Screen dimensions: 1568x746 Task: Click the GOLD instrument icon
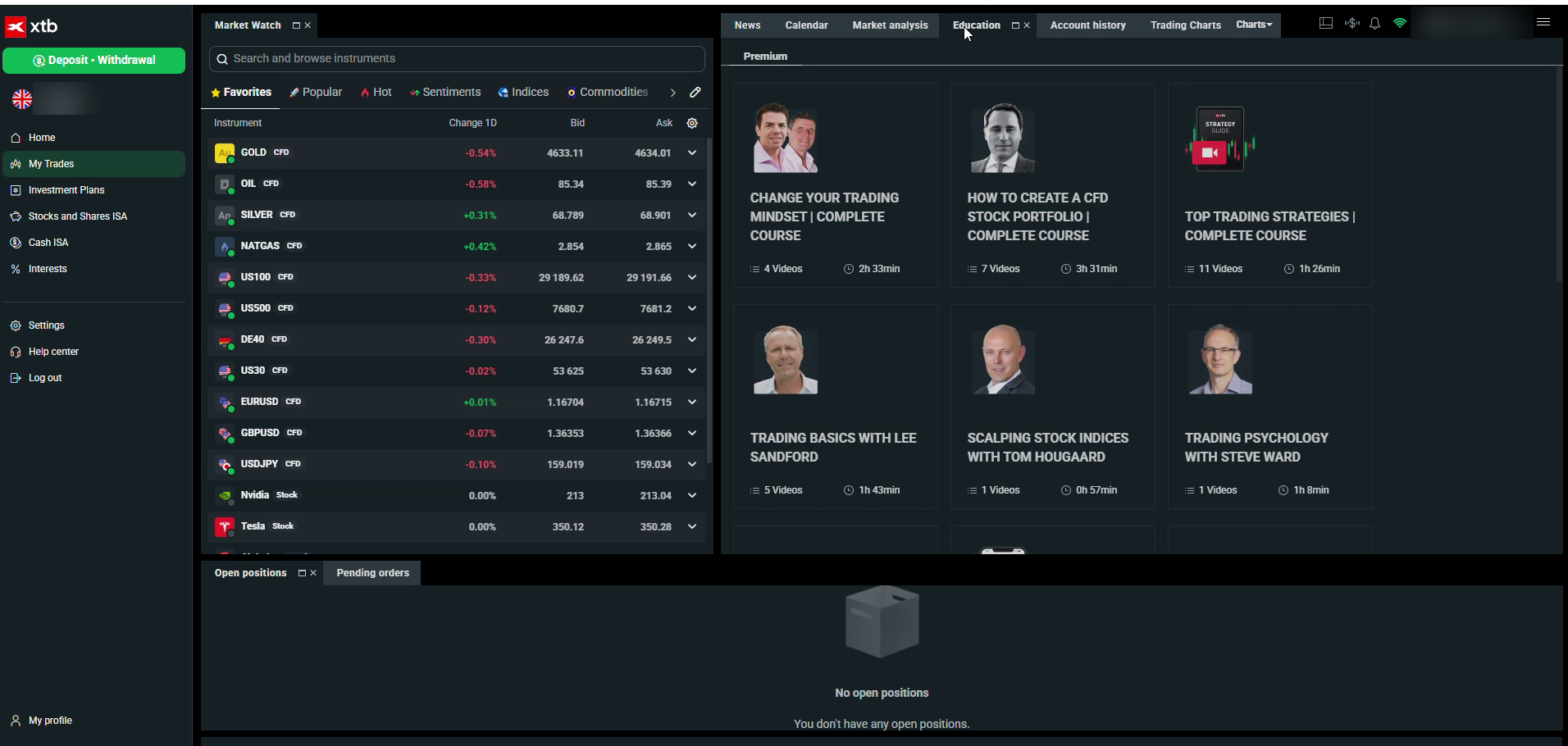(224, 153)
